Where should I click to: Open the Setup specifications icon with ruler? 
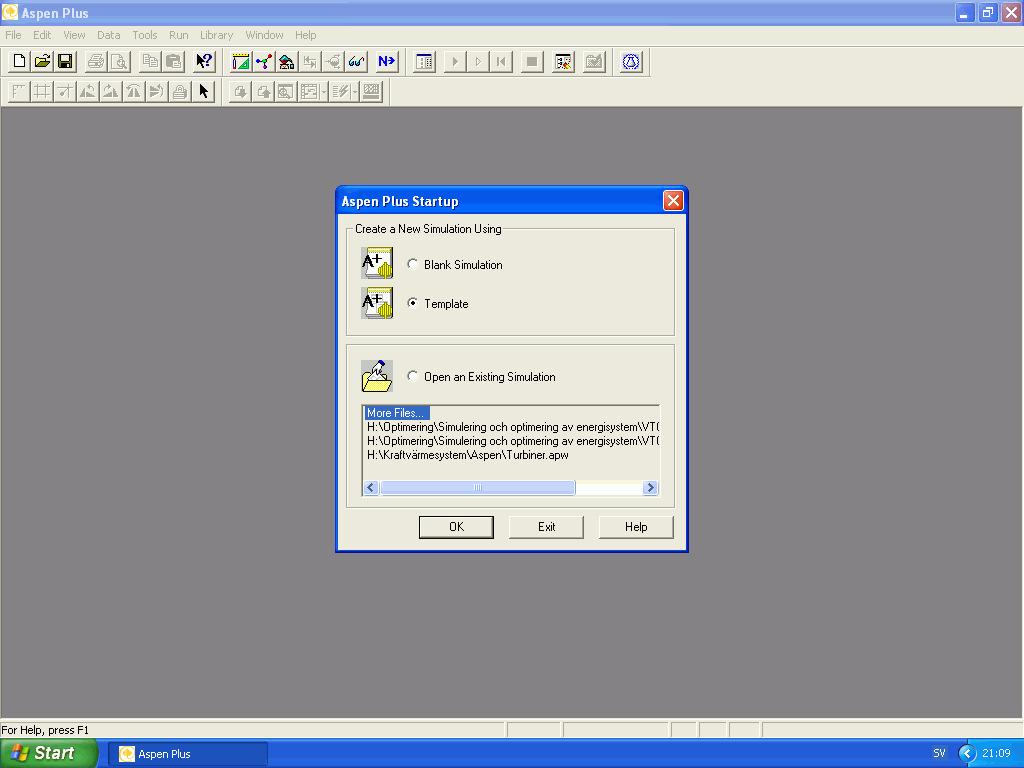[241, 61]
